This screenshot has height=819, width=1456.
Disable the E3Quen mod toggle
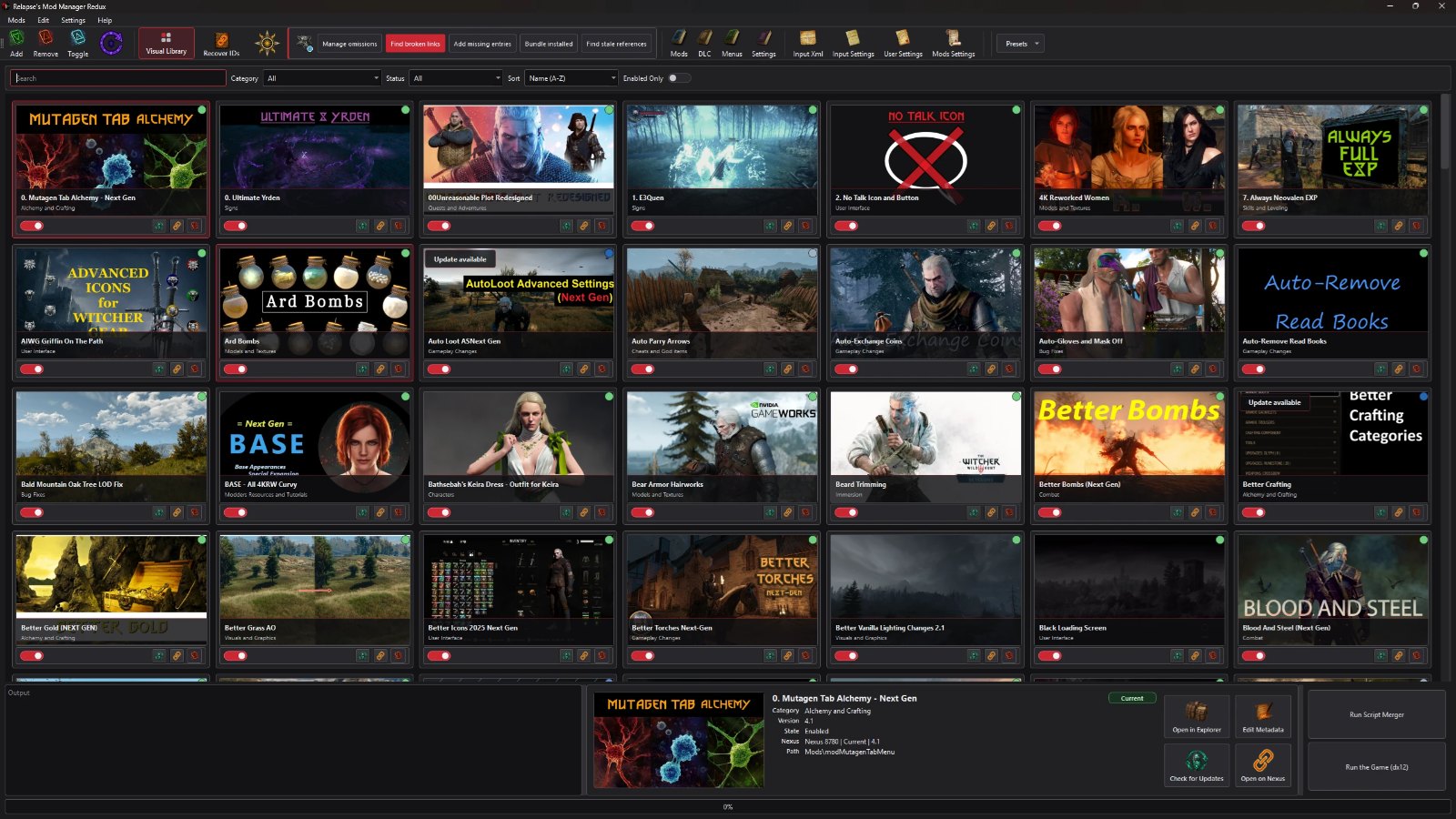[x=642, y=226]
